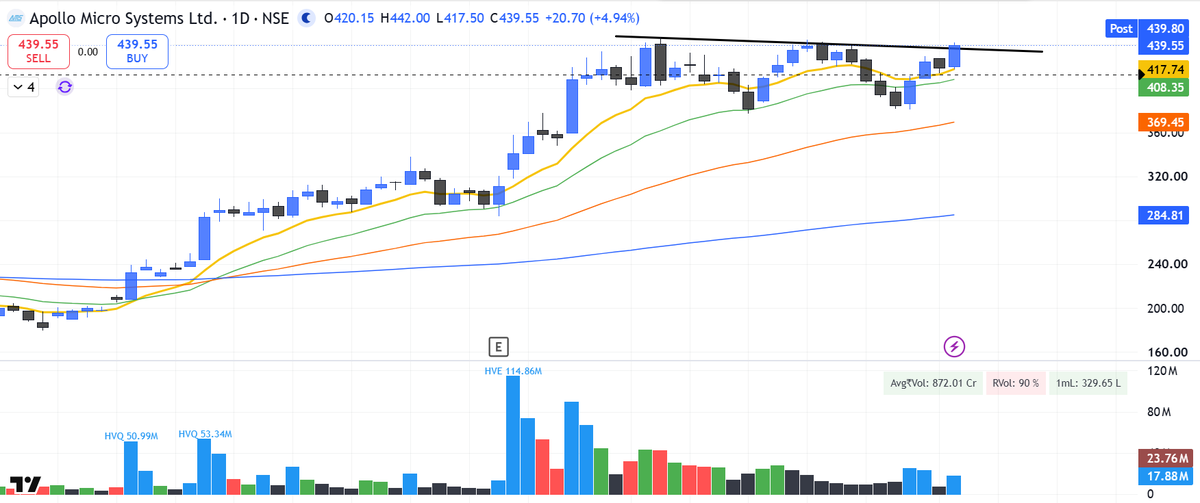
Task: Click the Post price label on the axis
Action: pos(1121,29)
